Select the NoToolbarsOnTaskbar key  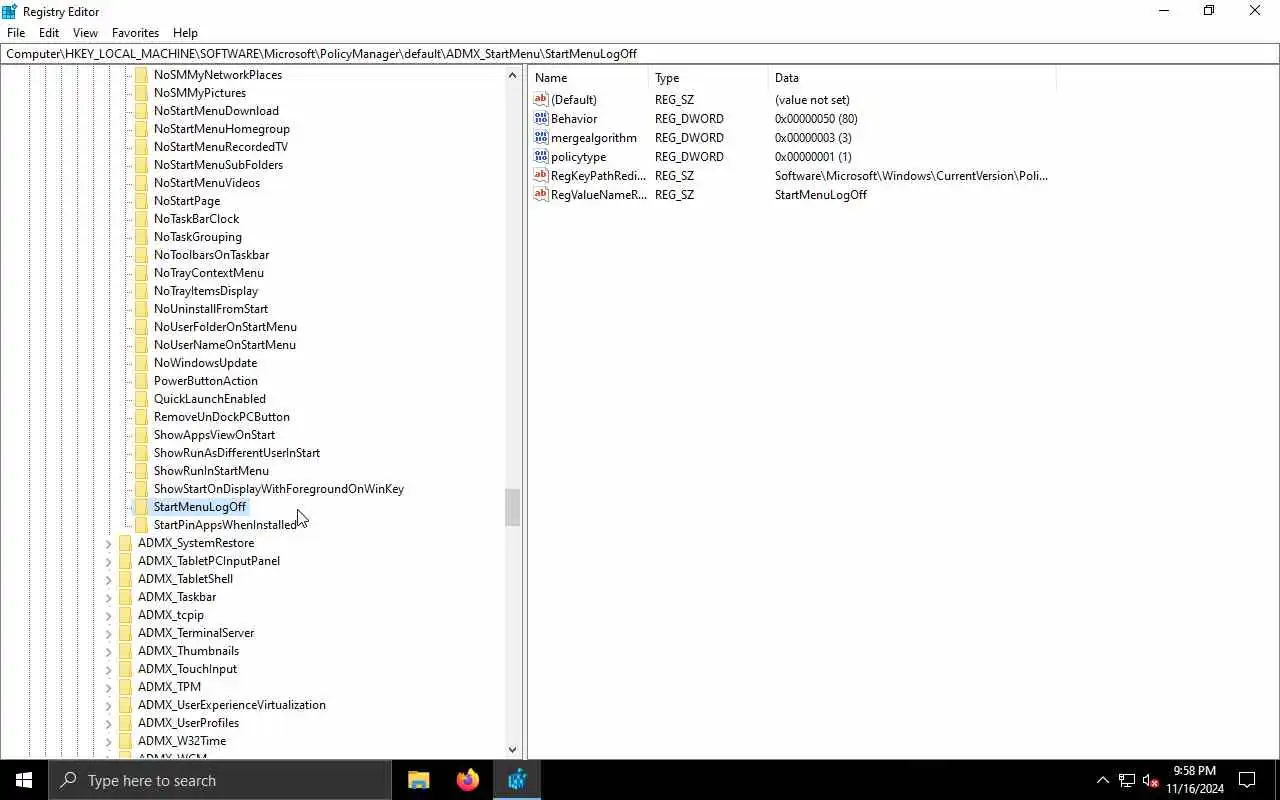click(211, 255)
